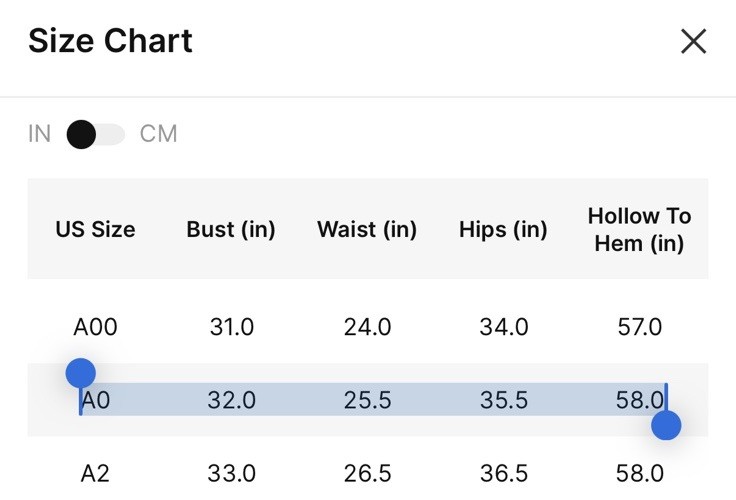Click the 31.0 bust value
Image resolution: width=736 pixels, height=500 pixels.
[x=232, y=327]
